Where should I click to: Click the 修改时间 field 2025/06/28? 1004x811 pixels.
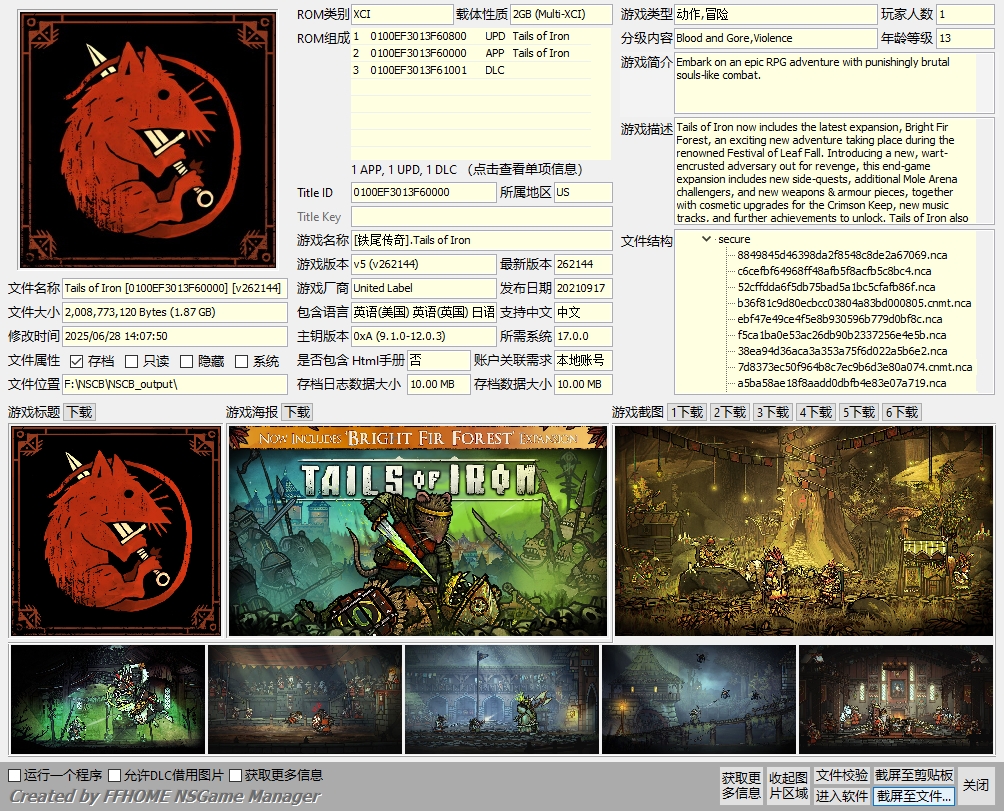(x=174, y=336)
